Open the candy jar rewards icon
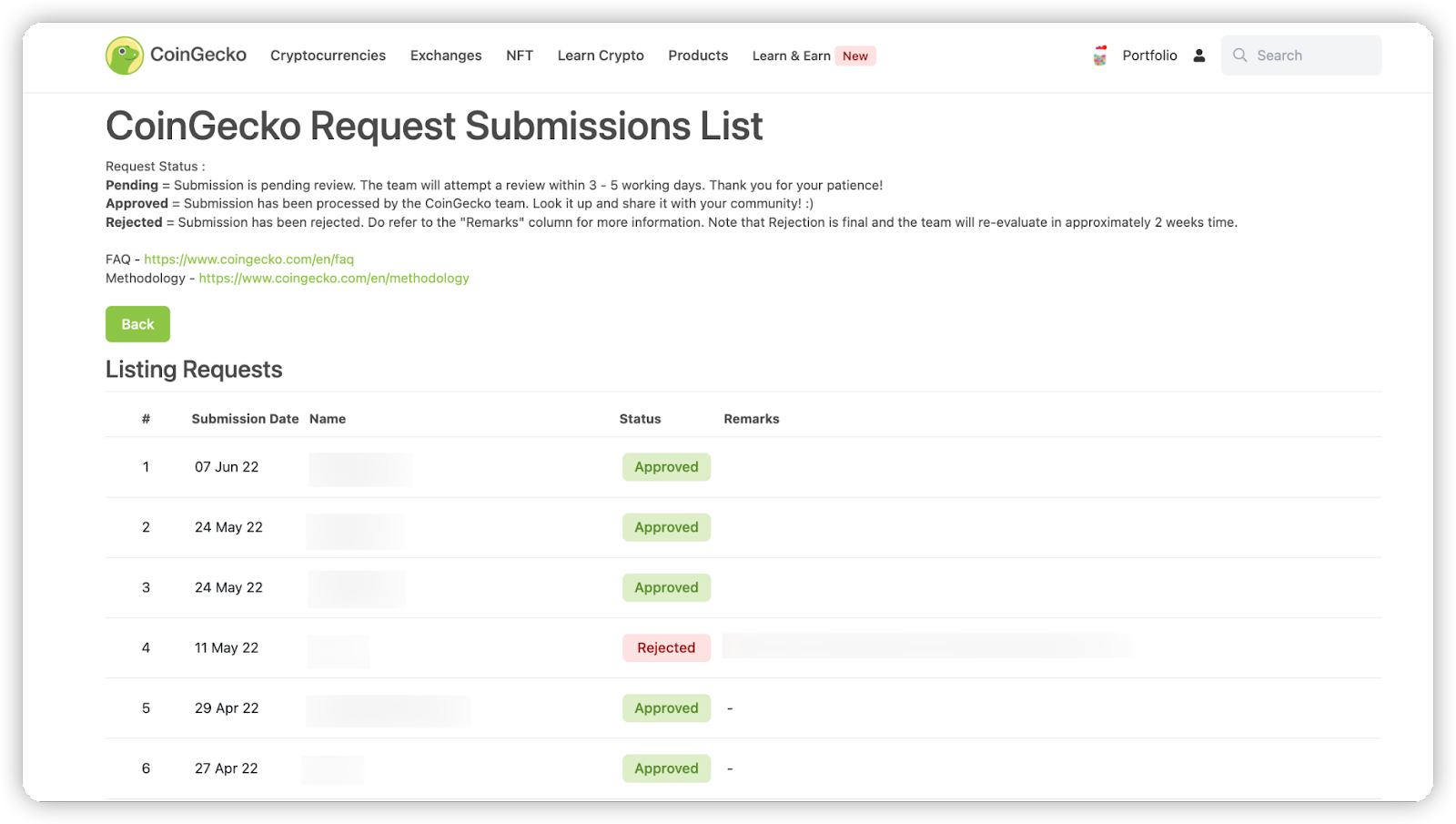 (x=1100, y=56)
